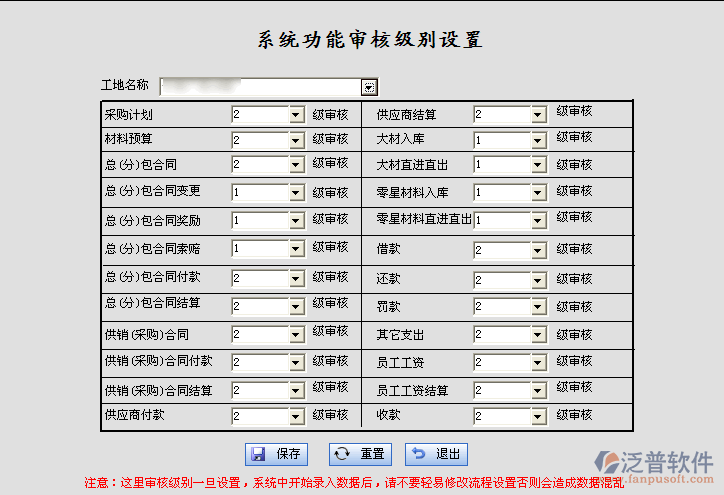This screenshot has height=495, width=724.
Task: Open the 总(分)包合同变更 level dropdown
Action: click(296, 193)
